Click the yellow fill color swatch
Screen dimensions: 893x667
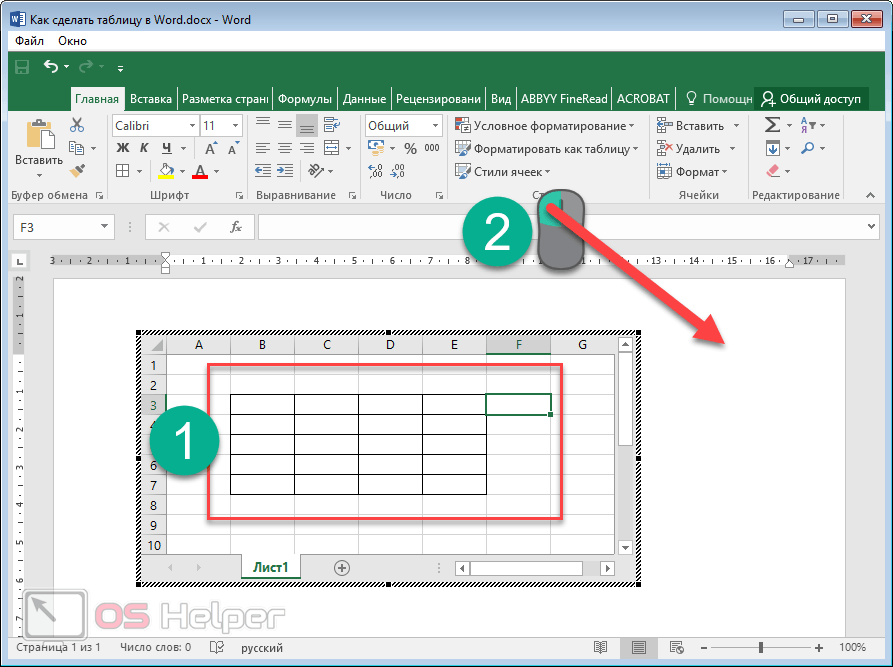(x=166, y=171)
